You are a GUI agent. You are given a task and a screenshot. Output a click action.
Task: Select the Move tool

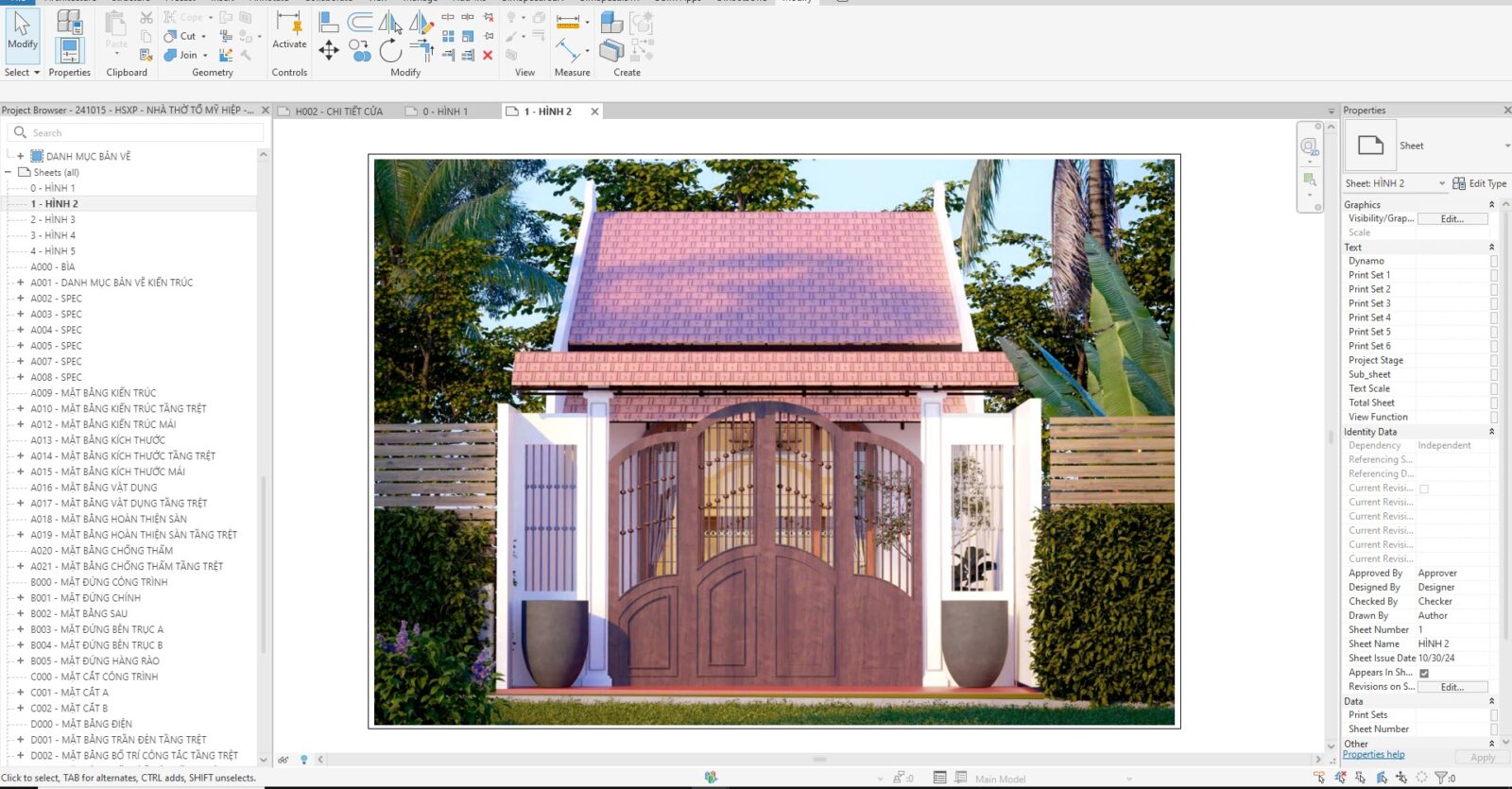pyautogui.click(x=329, y=50)
